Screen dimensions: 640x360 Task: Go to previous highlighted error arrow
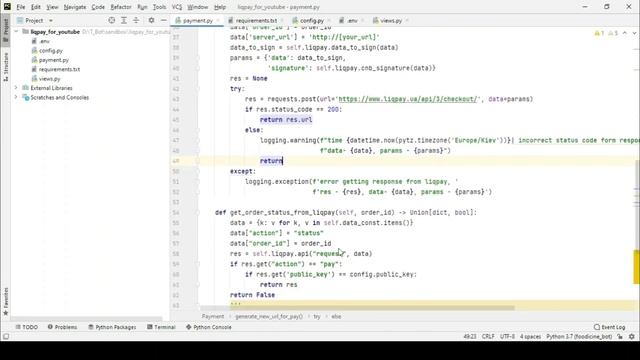[x=624, y=33]
